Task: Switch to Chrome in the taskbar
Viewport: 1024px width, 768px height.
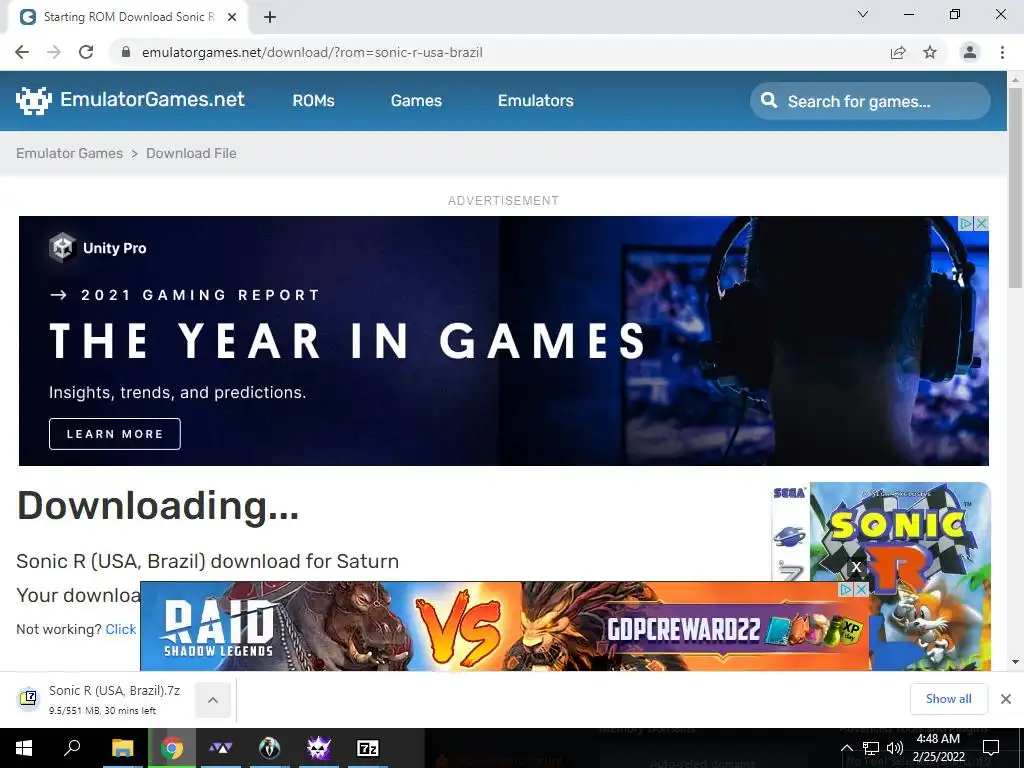Action: tap(172, 748)
